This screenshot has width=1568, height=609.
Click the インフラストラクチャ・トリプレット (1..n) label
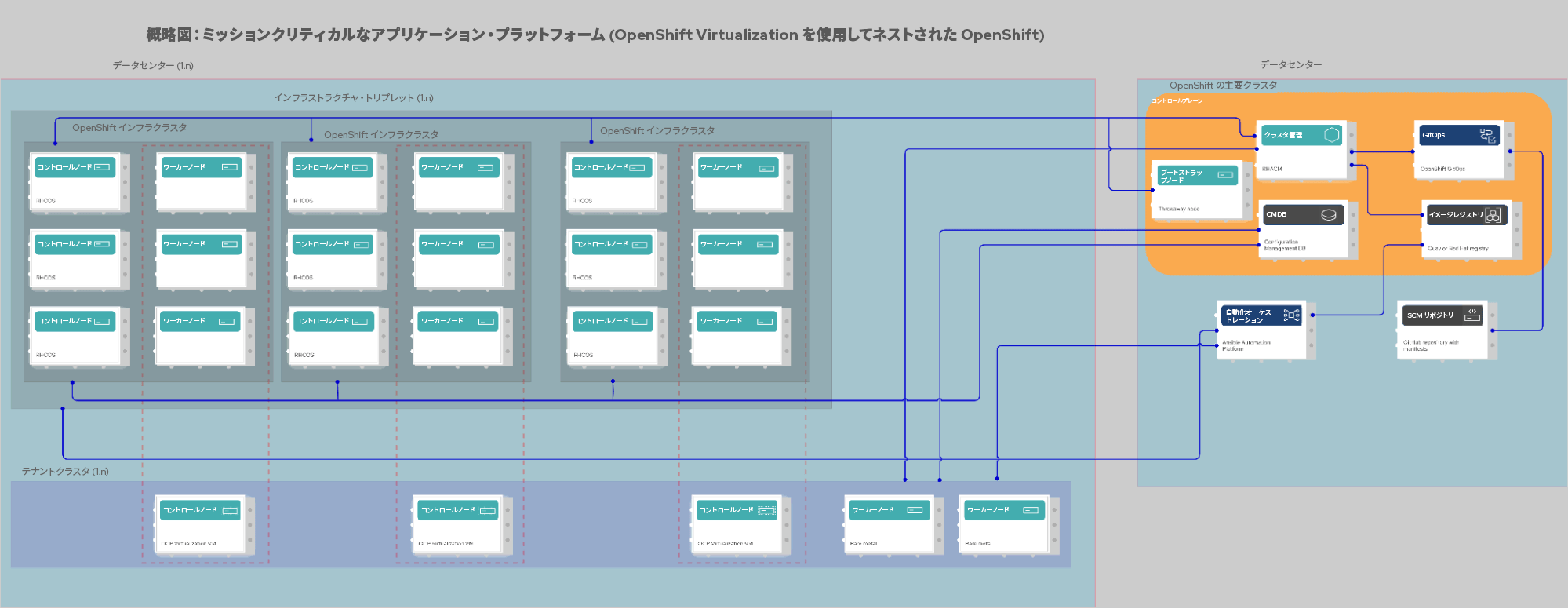[x=354, y=98]
